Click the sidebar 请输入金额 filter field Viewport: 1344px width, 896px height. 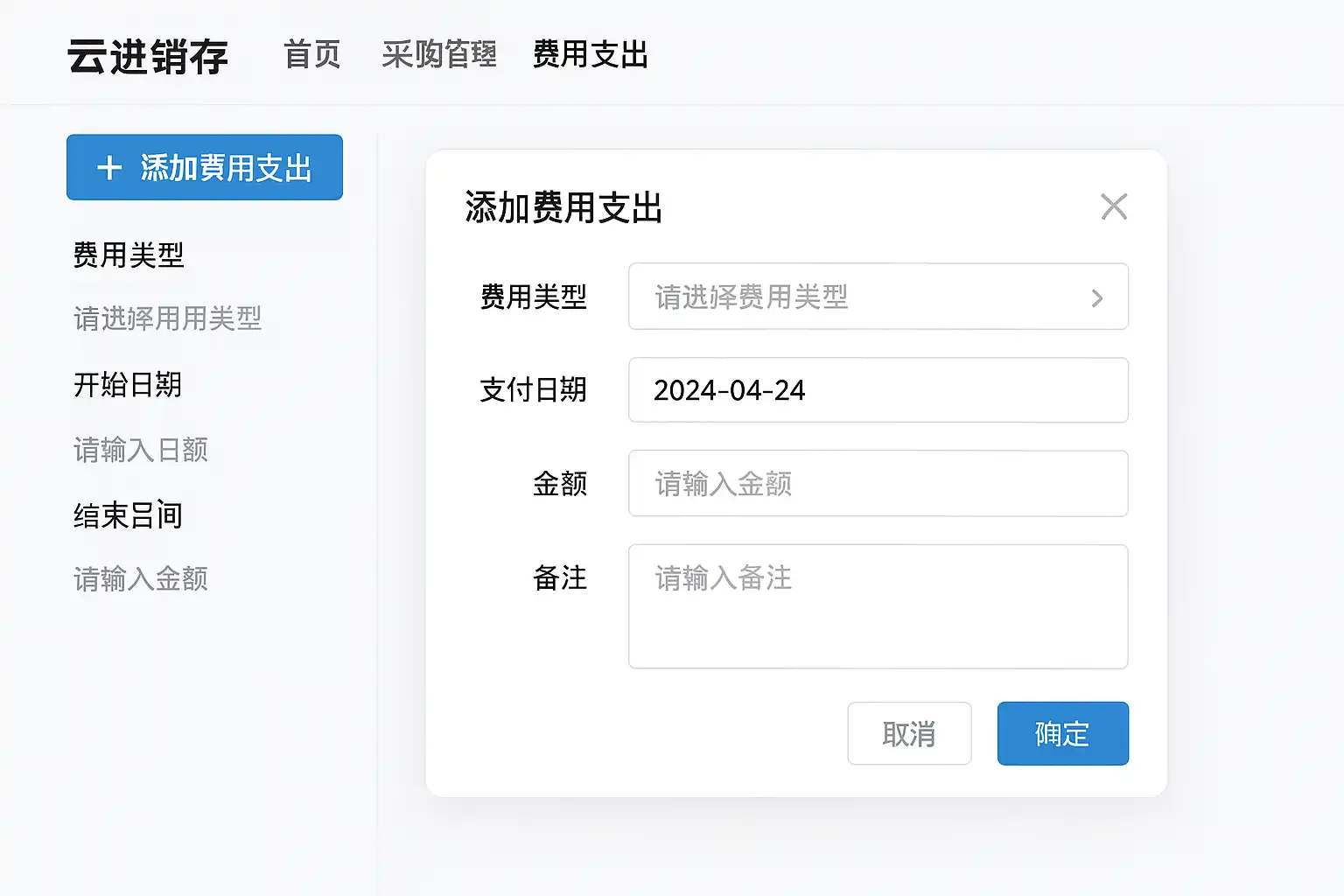pyautogui.click(x=141, y=579)
